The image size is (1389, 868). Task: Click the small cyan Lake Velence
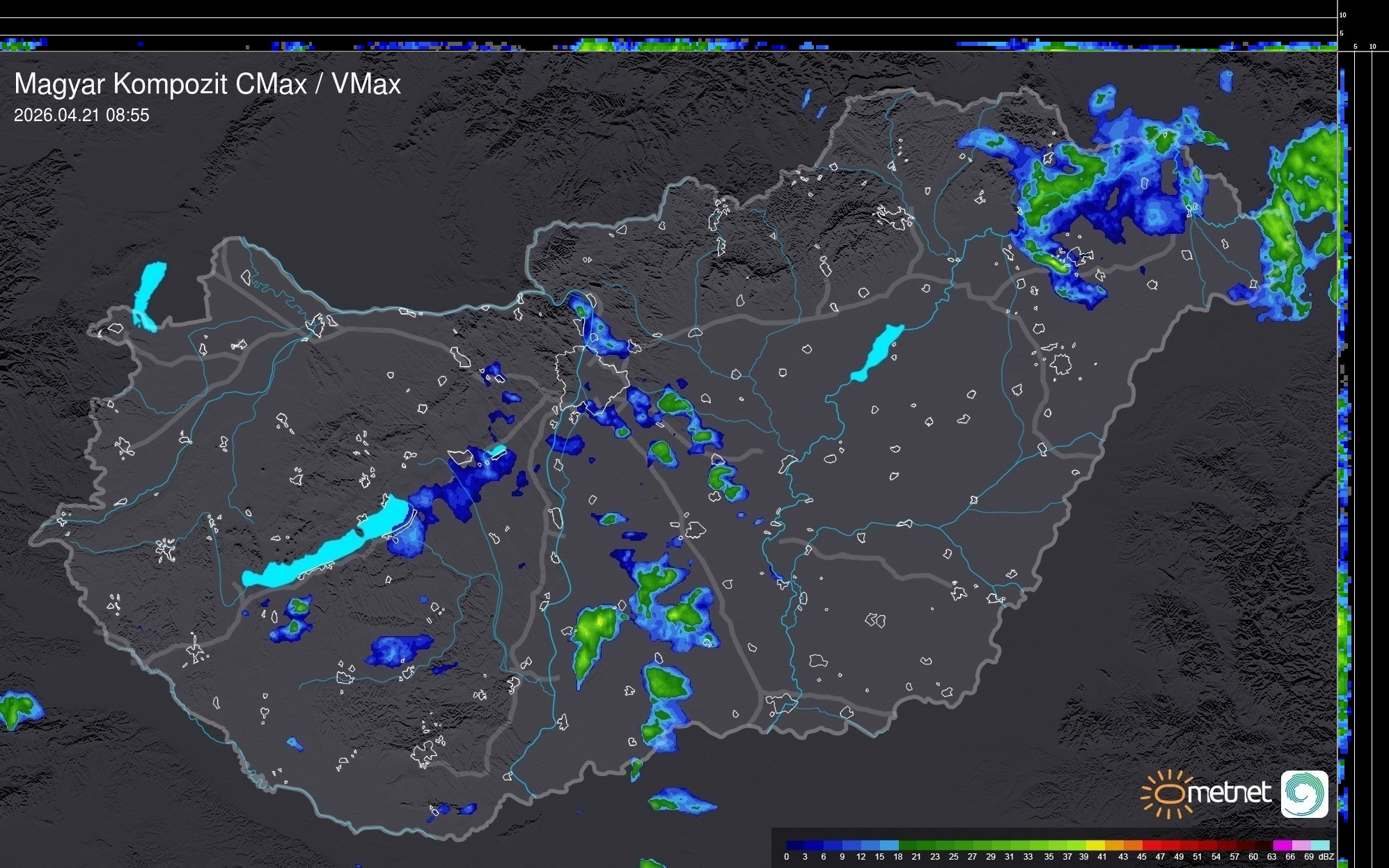pyautogui.click(x=497, y=451)
